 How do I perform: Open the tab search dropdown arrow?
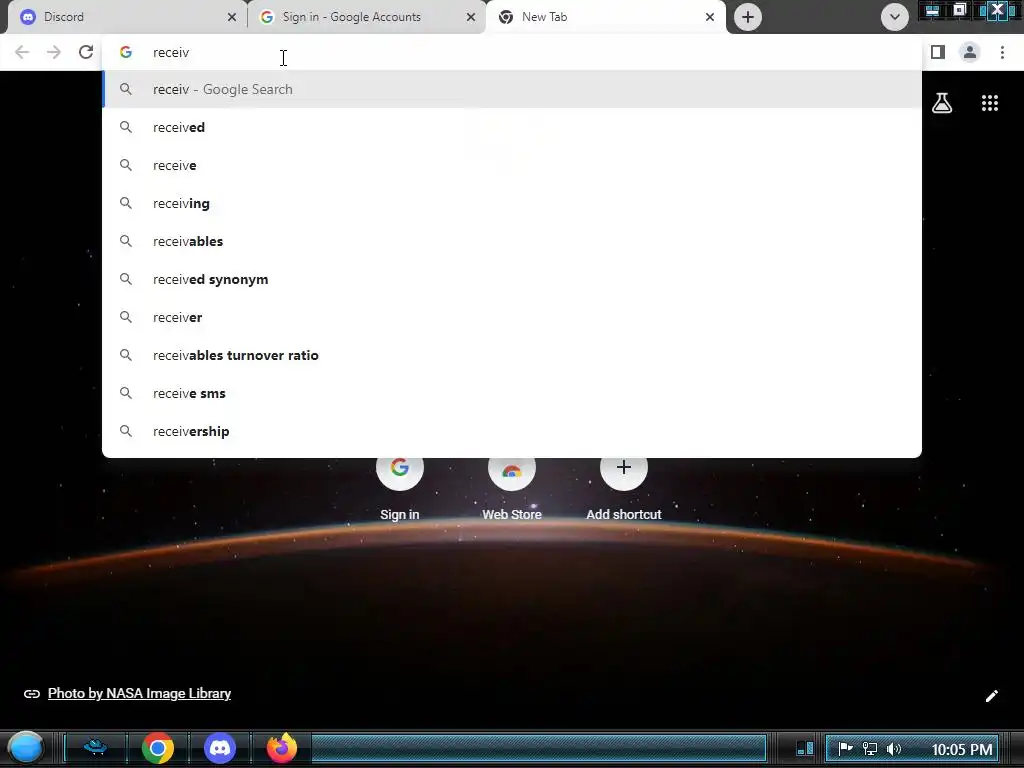coord(895,17)
